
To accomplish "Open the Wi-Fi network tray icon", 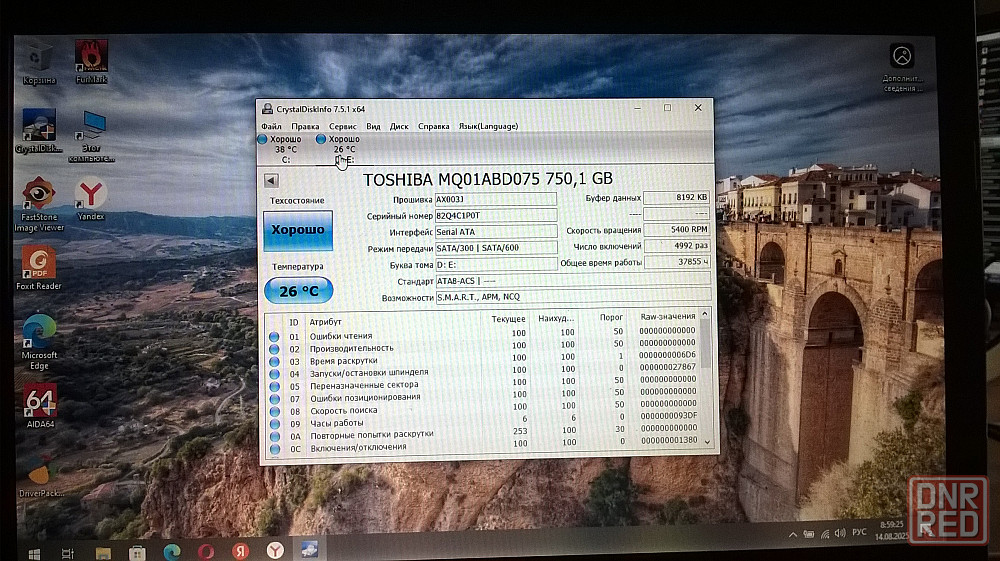I will pos(825,534).
